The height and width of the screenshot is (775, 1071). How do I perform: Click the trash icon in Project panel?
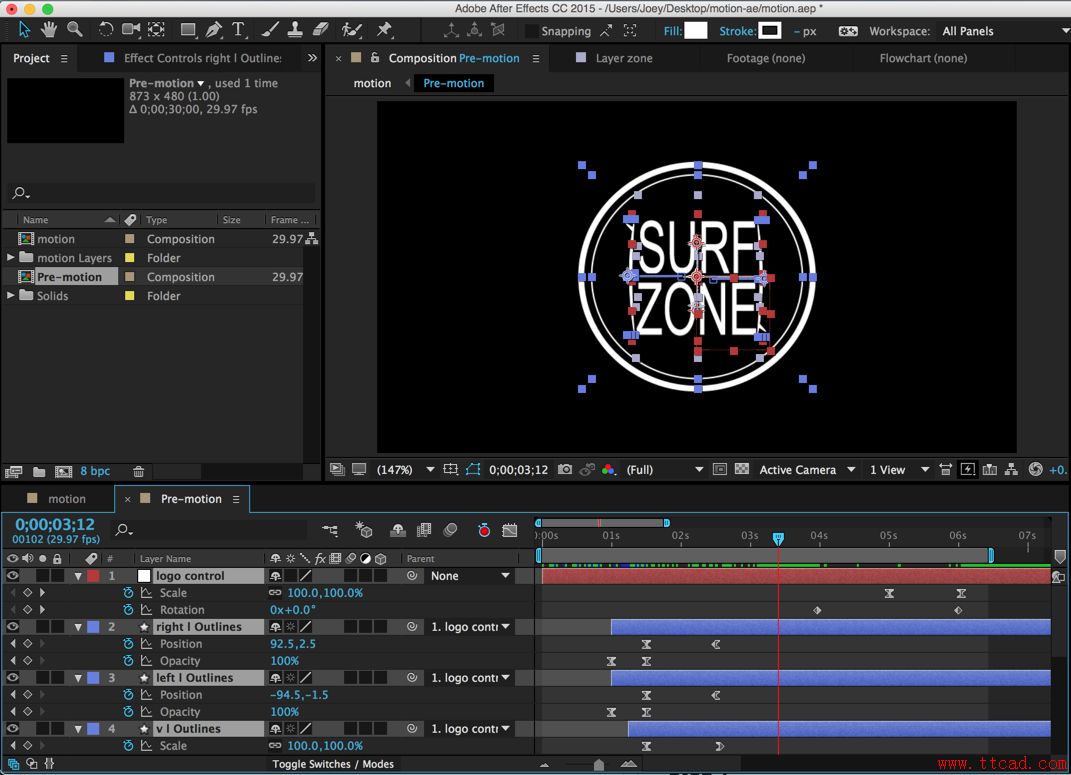[139, 472]
